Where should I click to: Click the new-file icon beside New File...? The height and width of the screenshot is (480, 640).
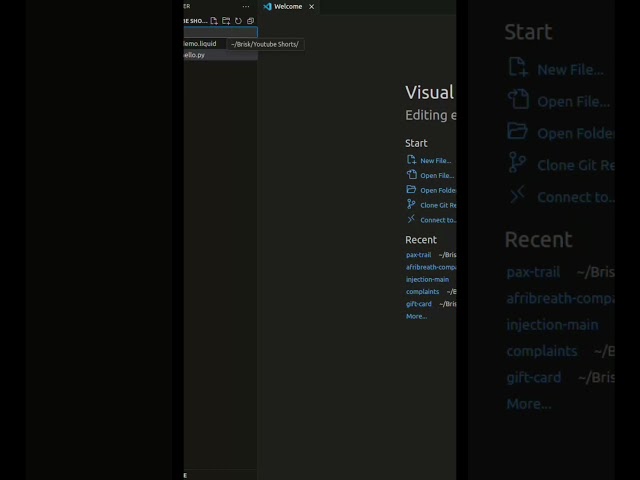click(x=411, y=160)
